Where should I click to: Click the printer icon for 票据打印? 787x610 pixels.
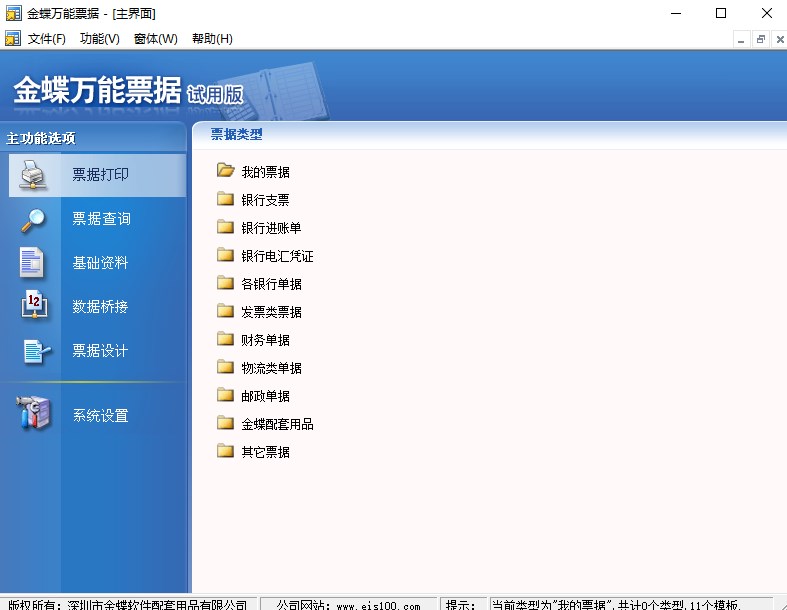click(x=33, y=175)
